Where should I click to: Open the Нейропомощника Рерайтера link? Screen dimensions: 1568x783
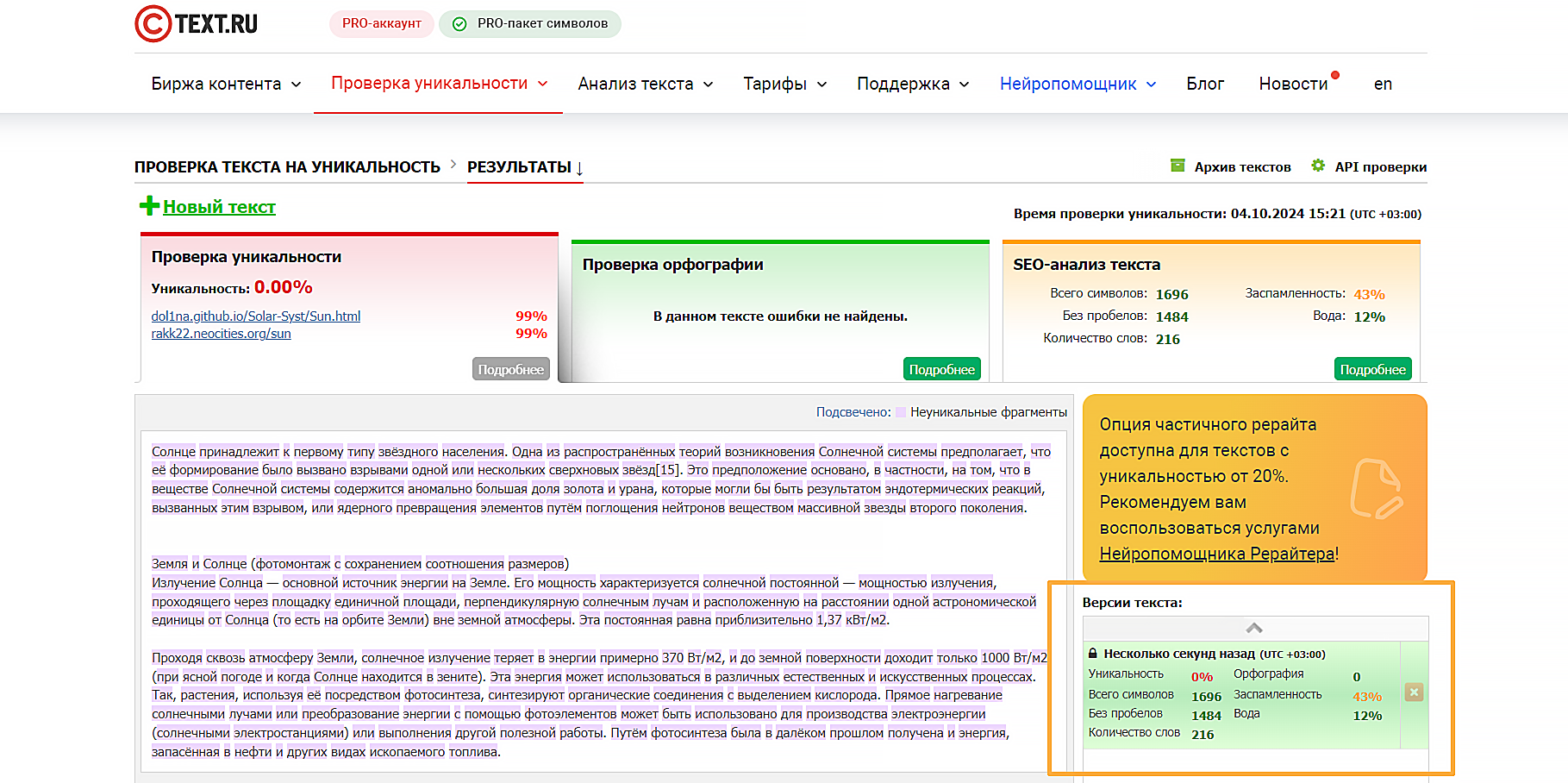click(x=1217, y=554)
